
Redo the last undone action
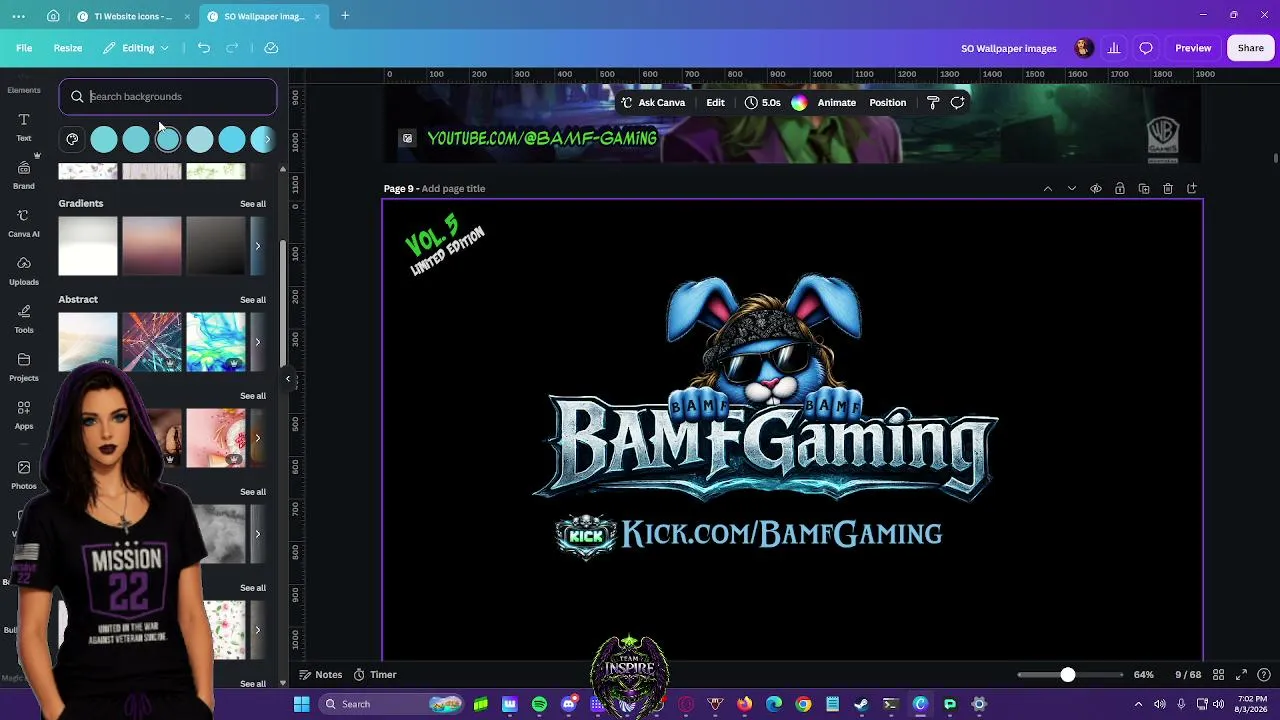(232, 48)
